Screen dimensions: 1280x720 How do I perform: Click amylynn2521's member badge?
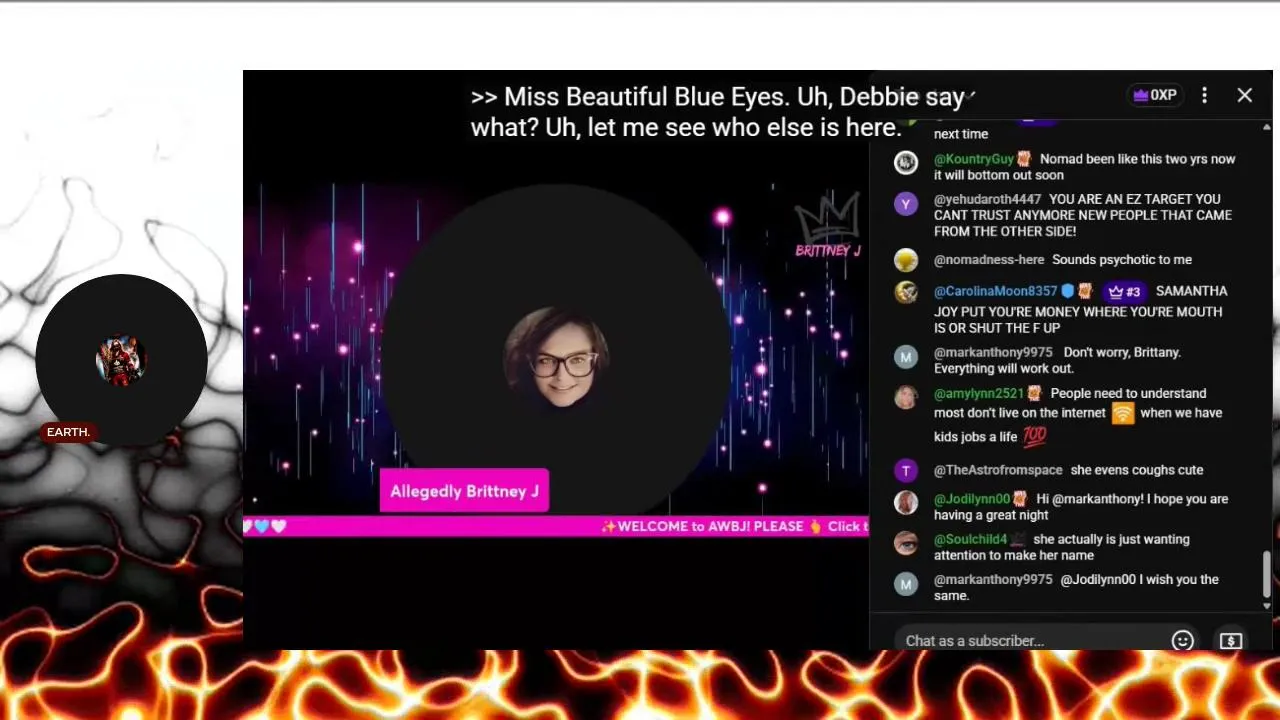[1034, 393]
